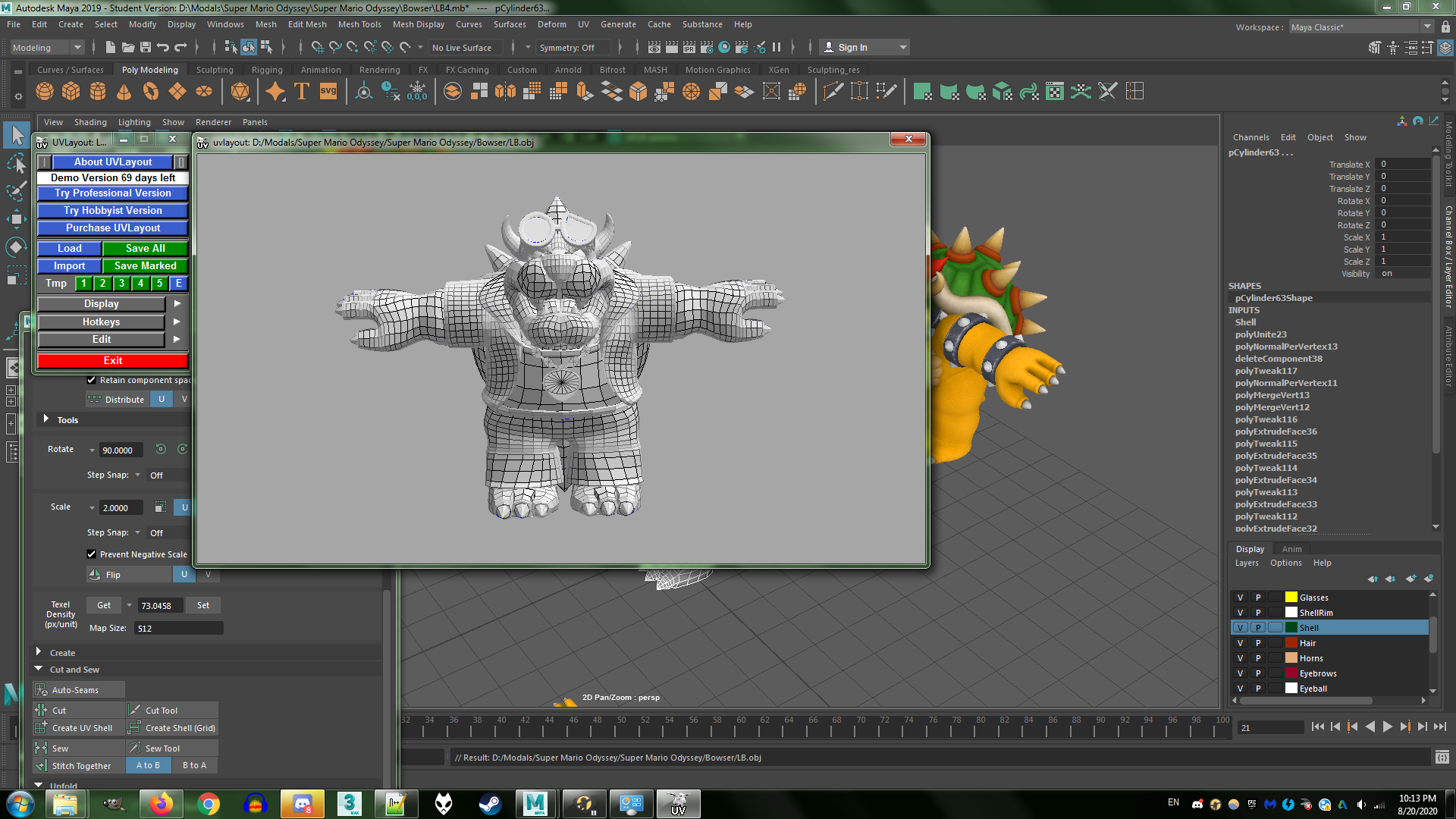Click the Glasses layer yellow color swatch
Screen dimensions: 1456x819
(x=1291, y=598)
